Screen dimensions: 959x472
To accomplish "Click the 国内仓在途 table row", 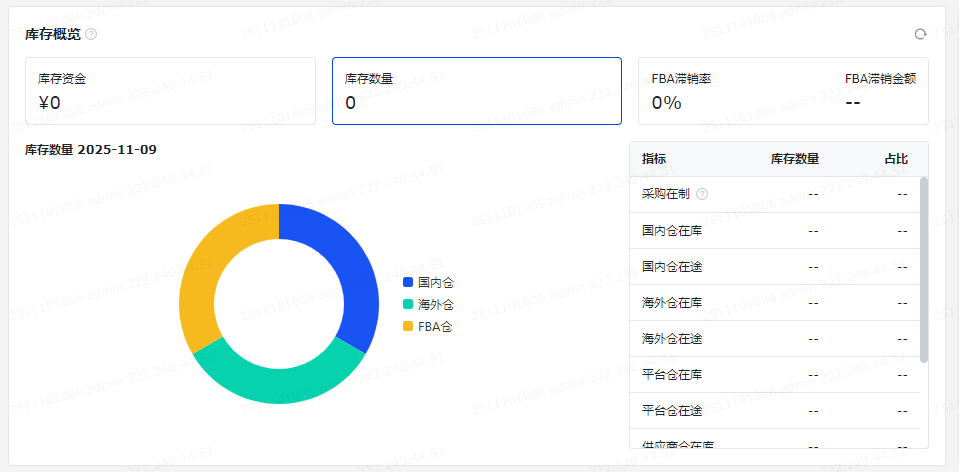I will (775, 267).
